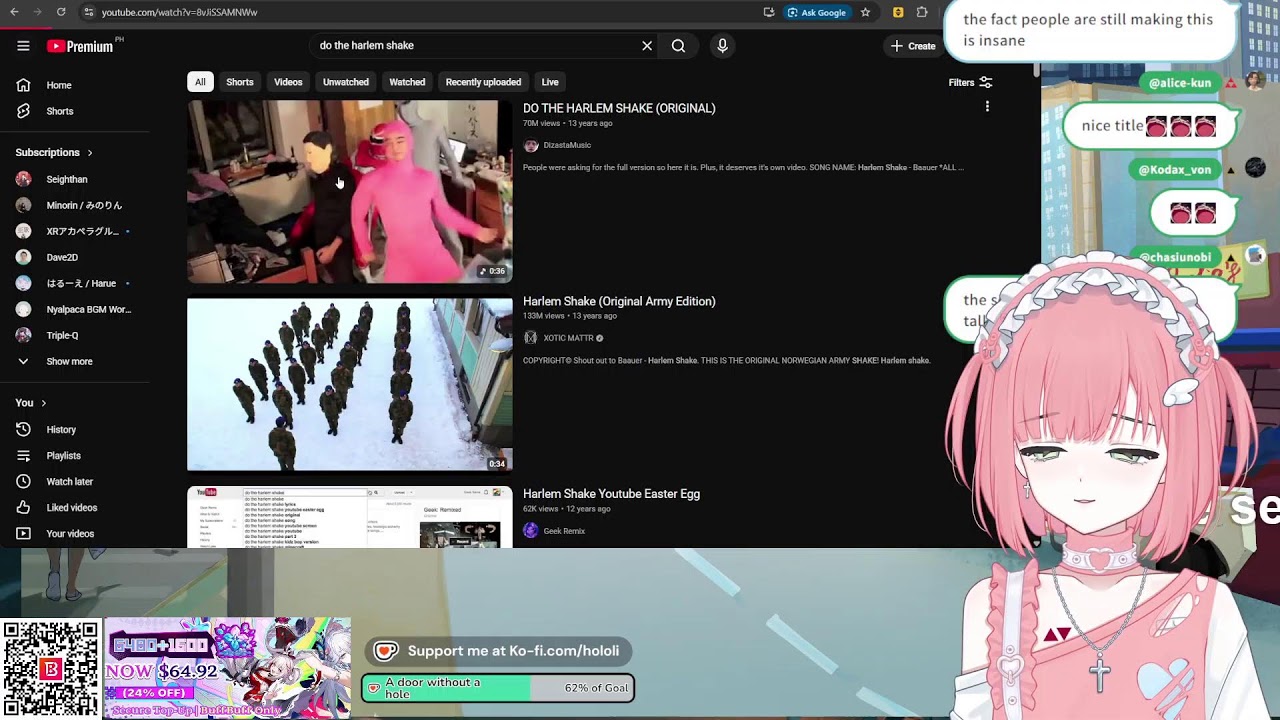Click the Create button
Image resolution: width=1280 pixels, height=720 pixels.
point(913,46)
